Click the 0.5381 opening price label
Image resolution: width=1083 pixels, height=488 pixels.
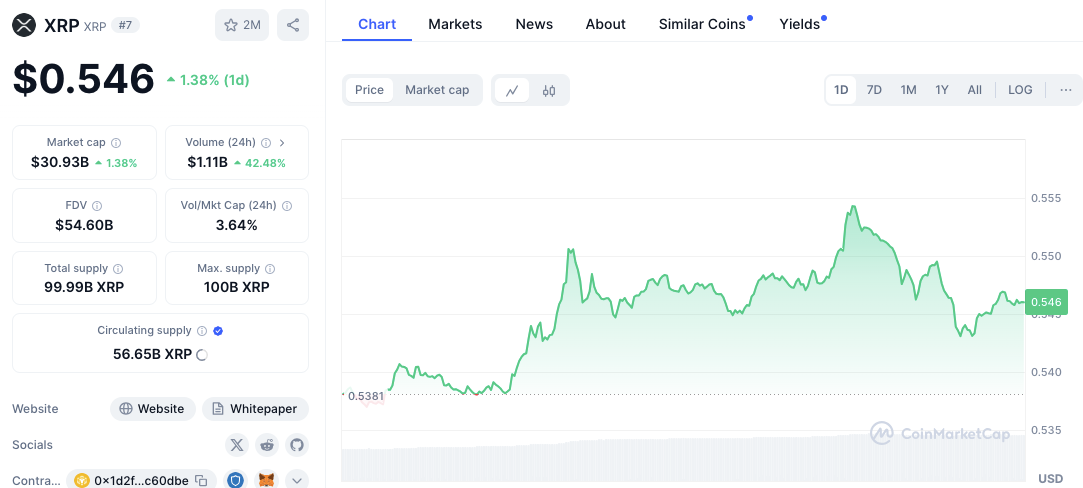[365, 396]
